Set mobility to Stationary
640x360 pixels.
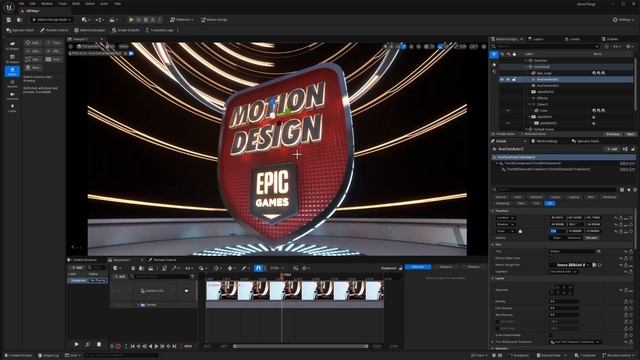(x=574, y=238)
